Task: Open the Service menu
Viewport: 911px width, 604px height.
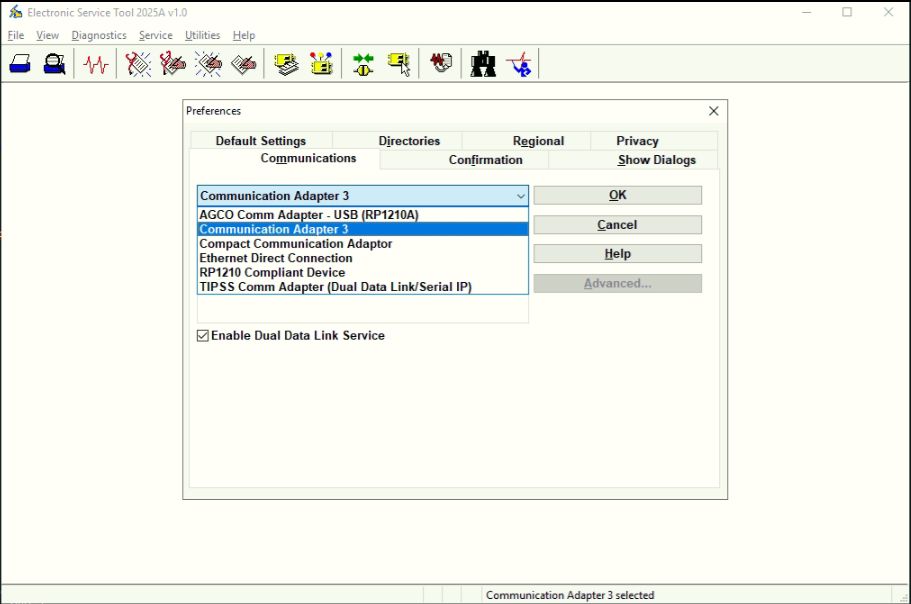Action: point(155,35)
